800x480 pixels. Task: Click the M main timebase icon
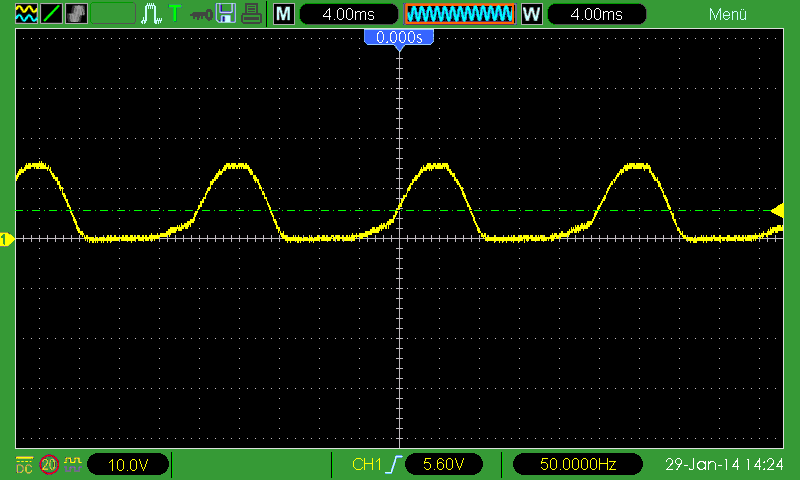point(284,14)
